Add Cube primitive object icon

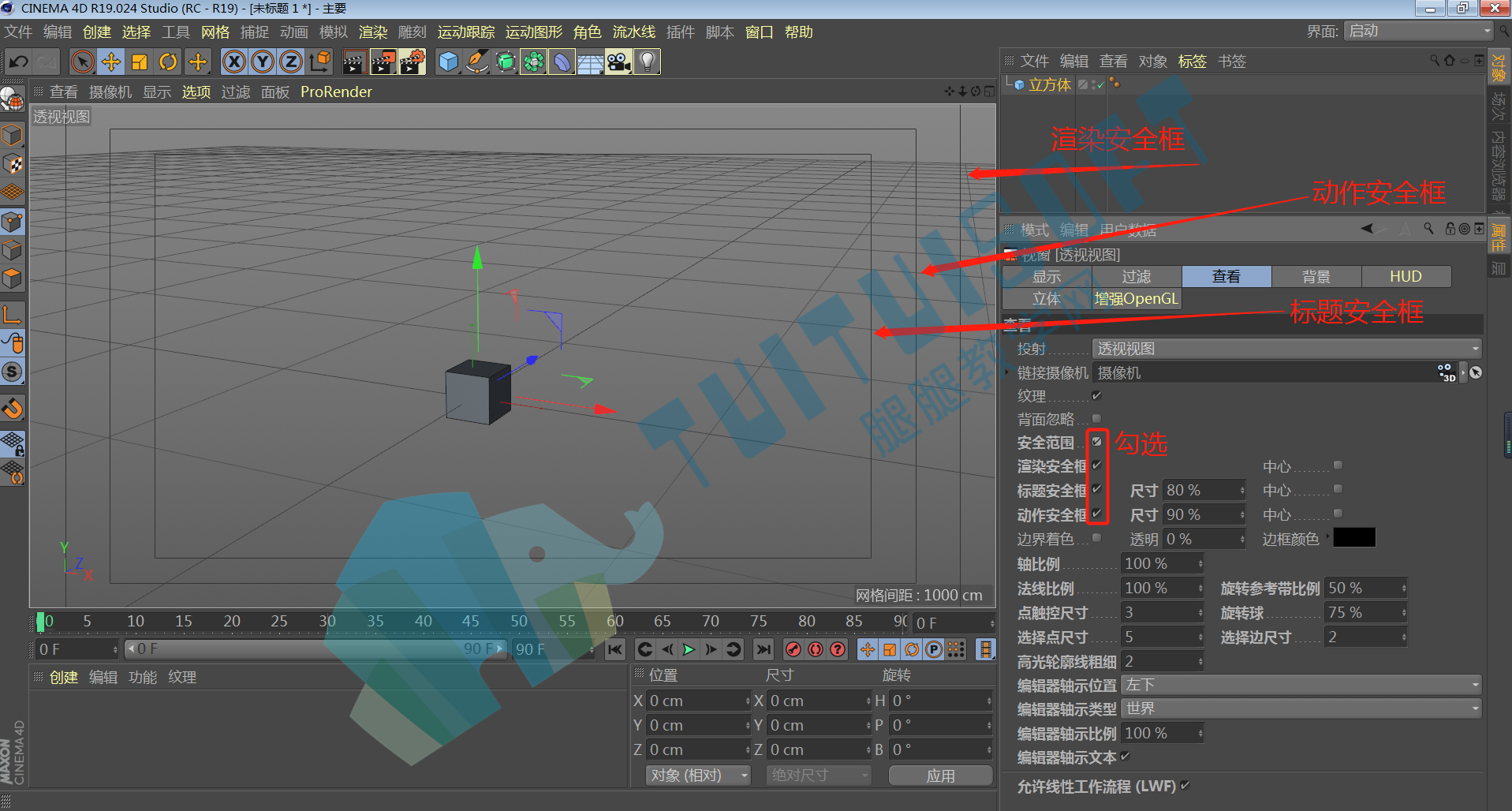pyautogui.click(x=448, y=62)
